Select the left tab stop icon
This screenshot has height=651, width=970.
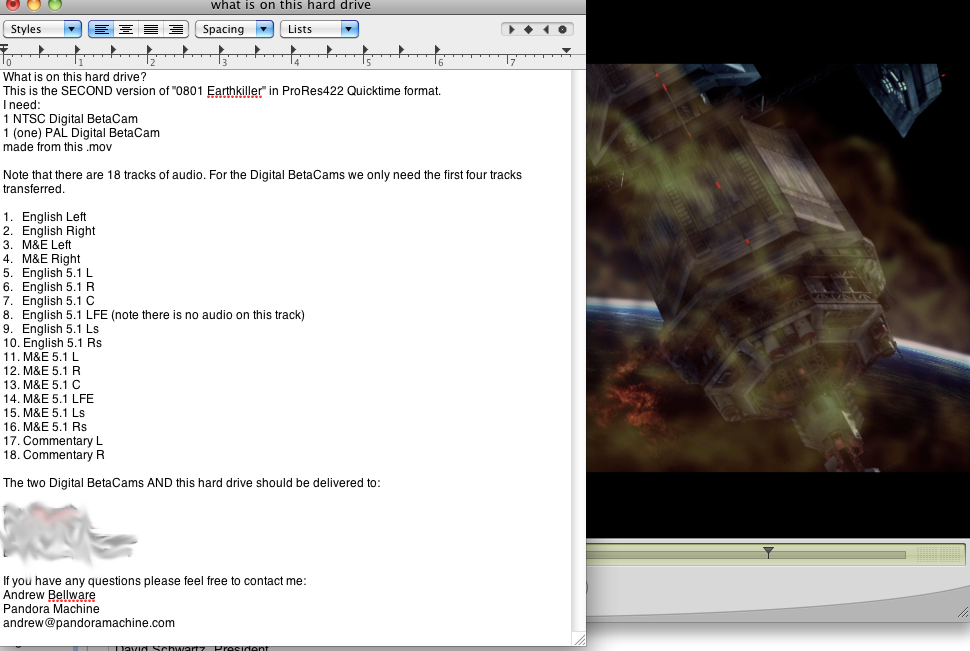pos(512,29)
